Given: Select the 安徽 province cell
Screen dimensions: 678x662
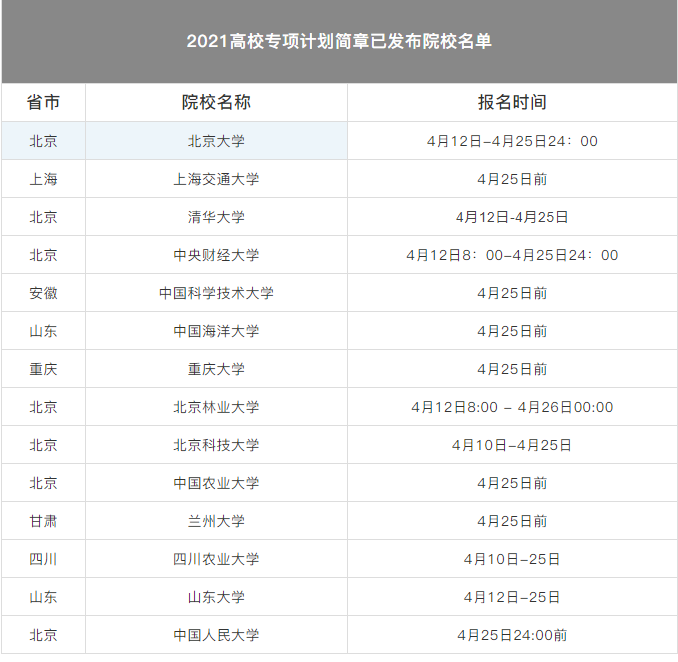Looking at the screenshot, I should click(x=43, y=293).
